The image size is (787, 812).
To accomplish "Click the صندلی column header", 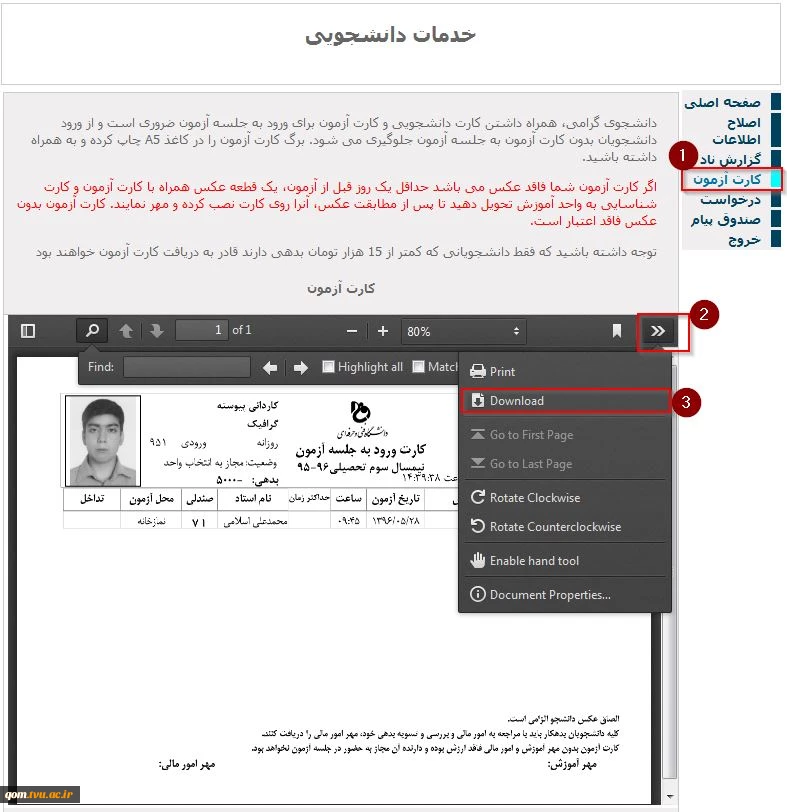I will click(200, 498).
